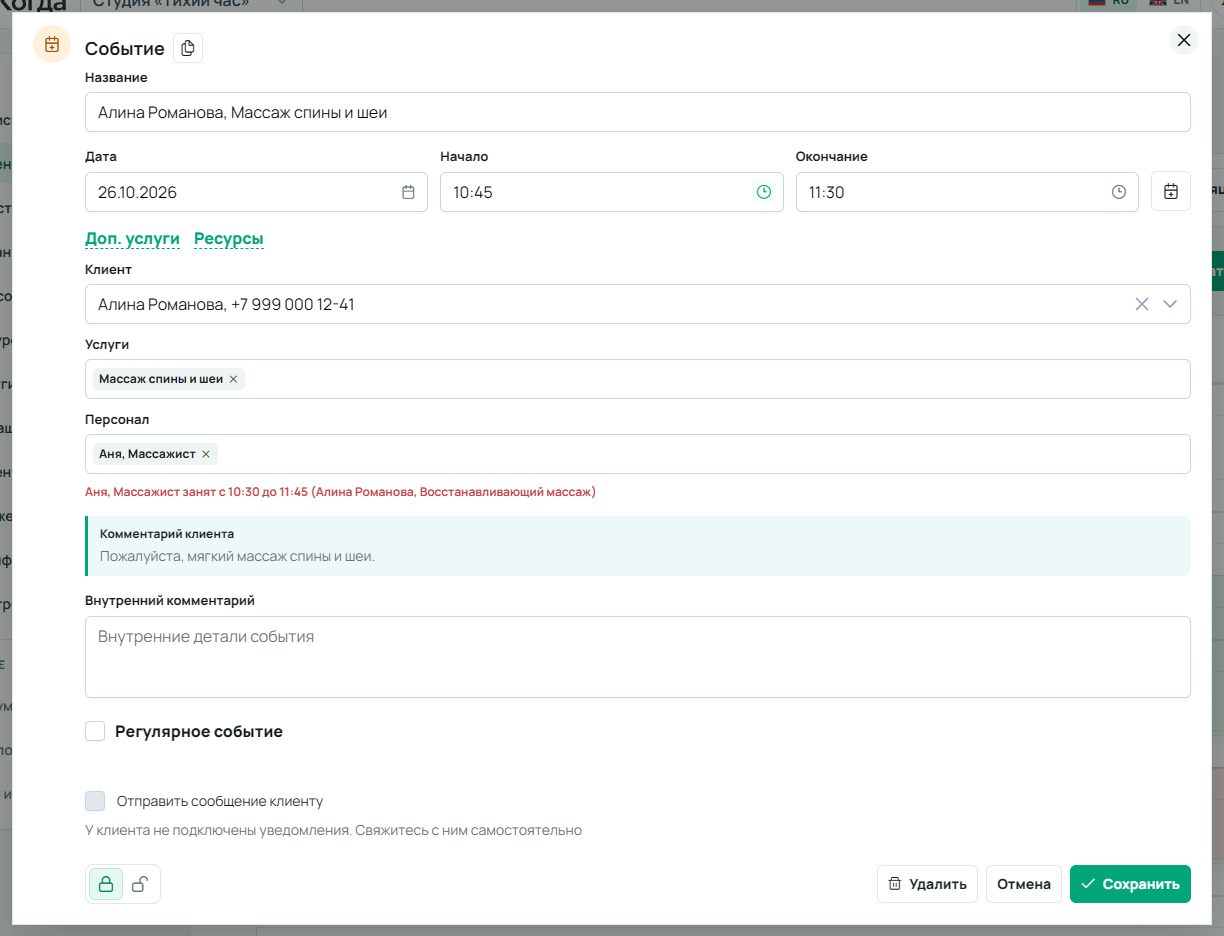Tick the Отправить сообщение клиенту checkbox

pyautogui.click(x=95, y=801)
